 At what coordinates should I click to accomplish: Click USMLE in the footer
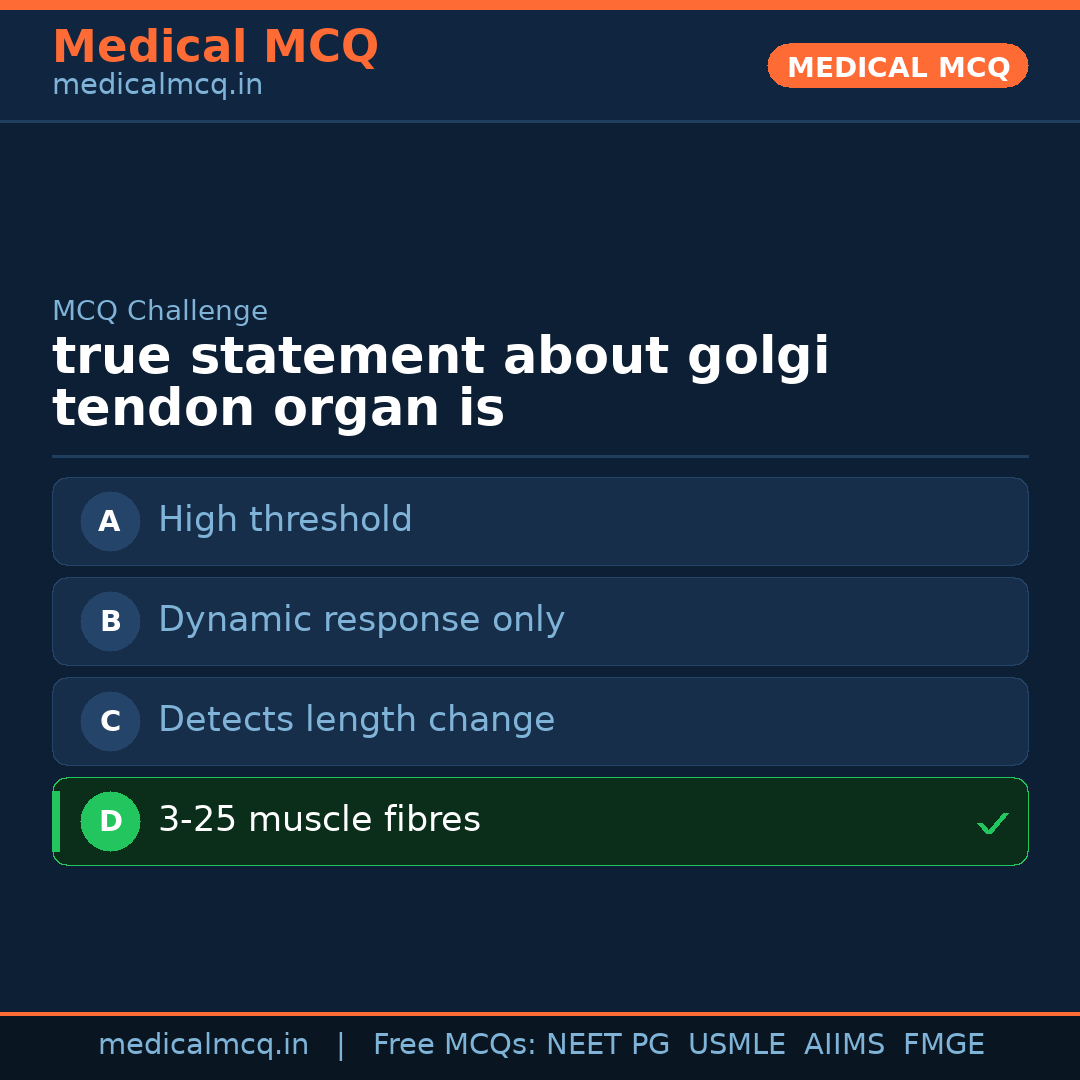(736, 1045)
